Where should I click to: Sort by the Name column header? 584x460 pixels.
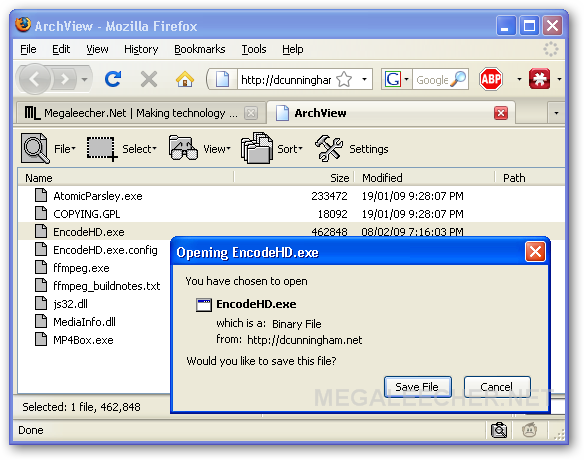126,178
